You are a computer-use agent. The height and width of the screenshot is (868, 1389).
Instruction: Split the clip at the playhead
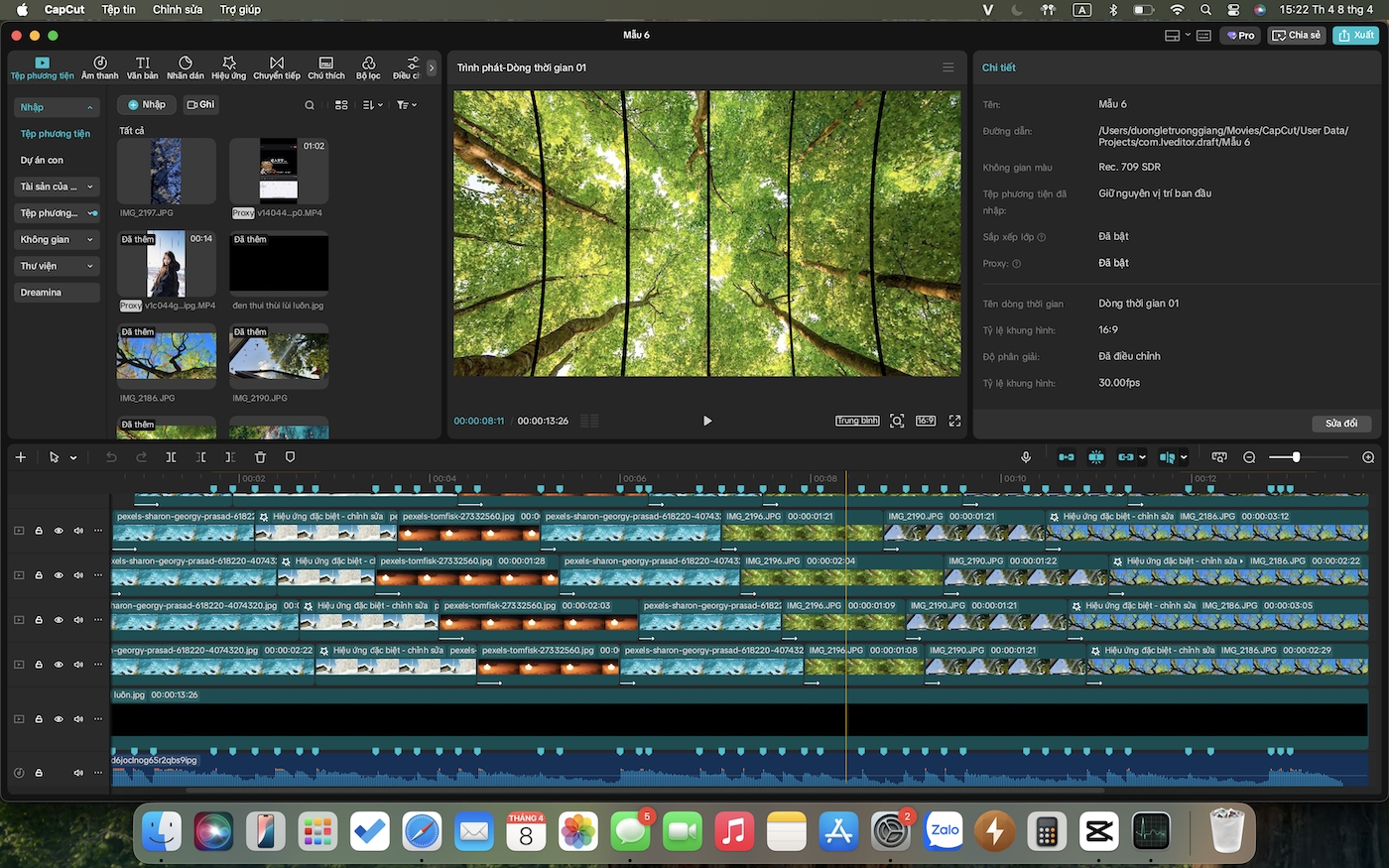coord(171,457)
